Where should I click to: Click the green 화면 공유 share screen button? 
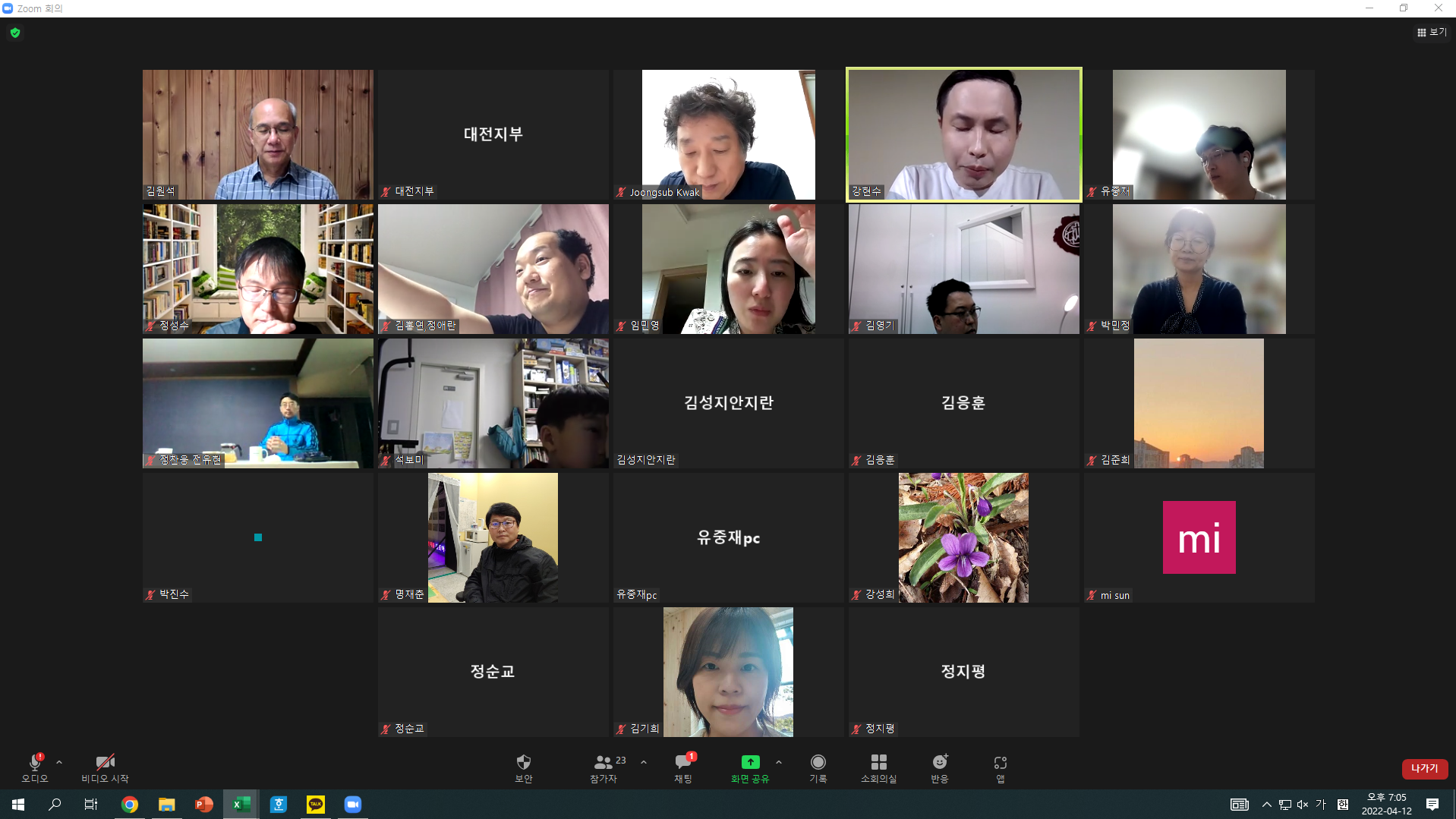click(750, 767)
